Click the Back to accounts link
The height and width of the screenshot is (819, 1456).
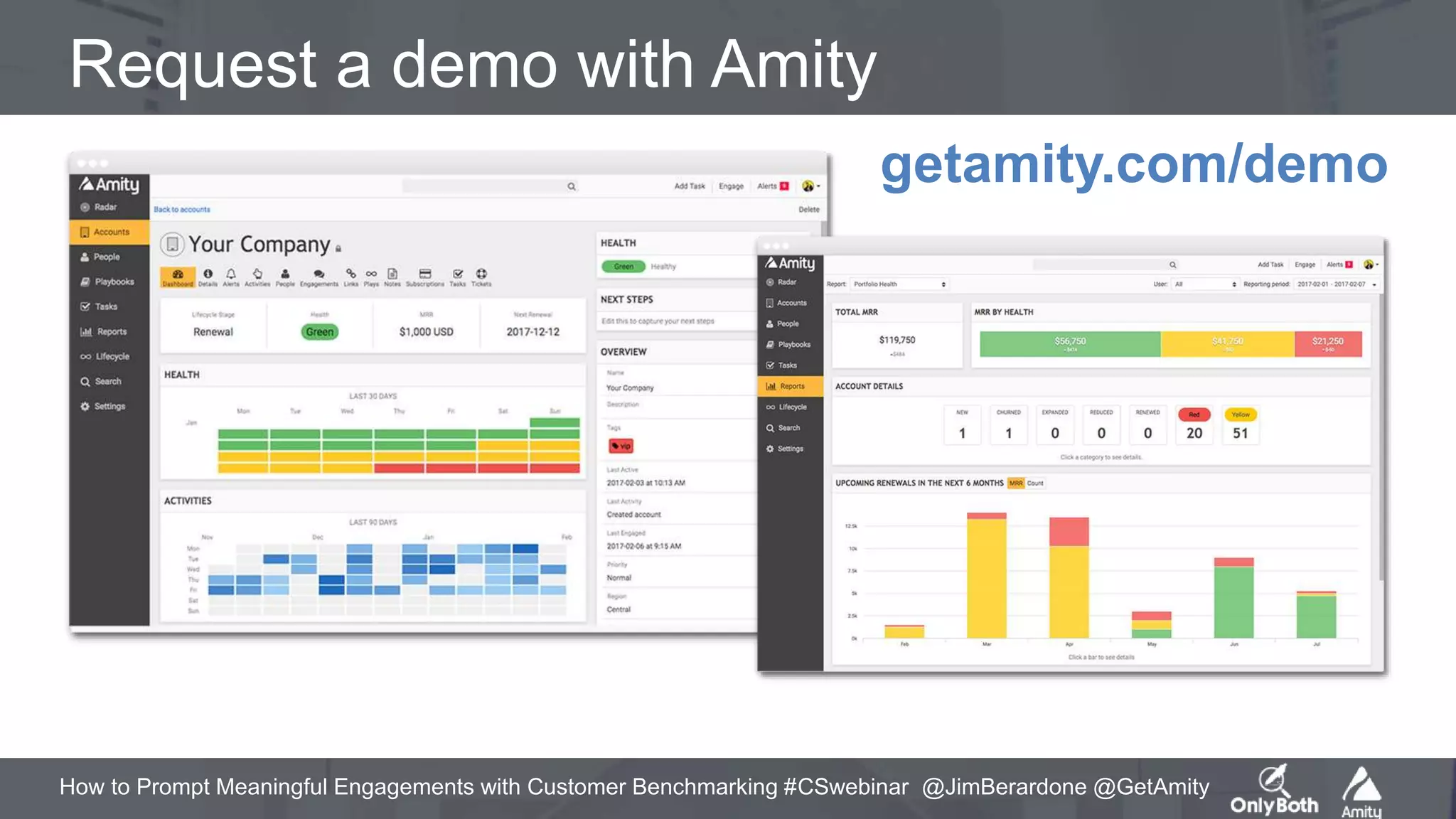[x=182, y=210]
